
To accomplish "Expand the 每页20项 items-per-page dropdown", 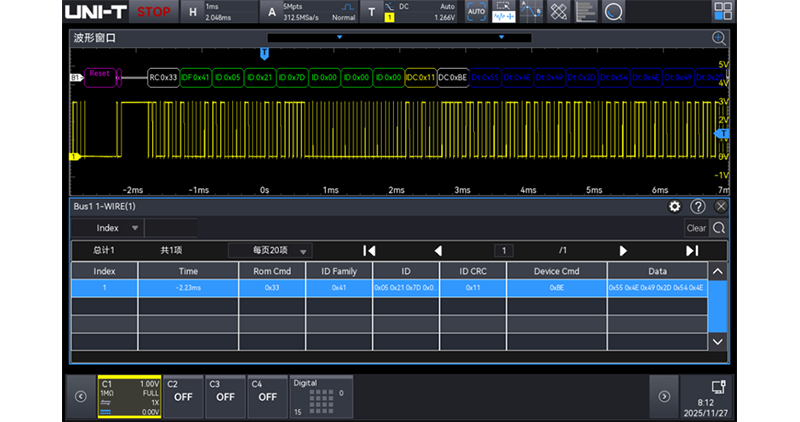I will click(270, 251).
